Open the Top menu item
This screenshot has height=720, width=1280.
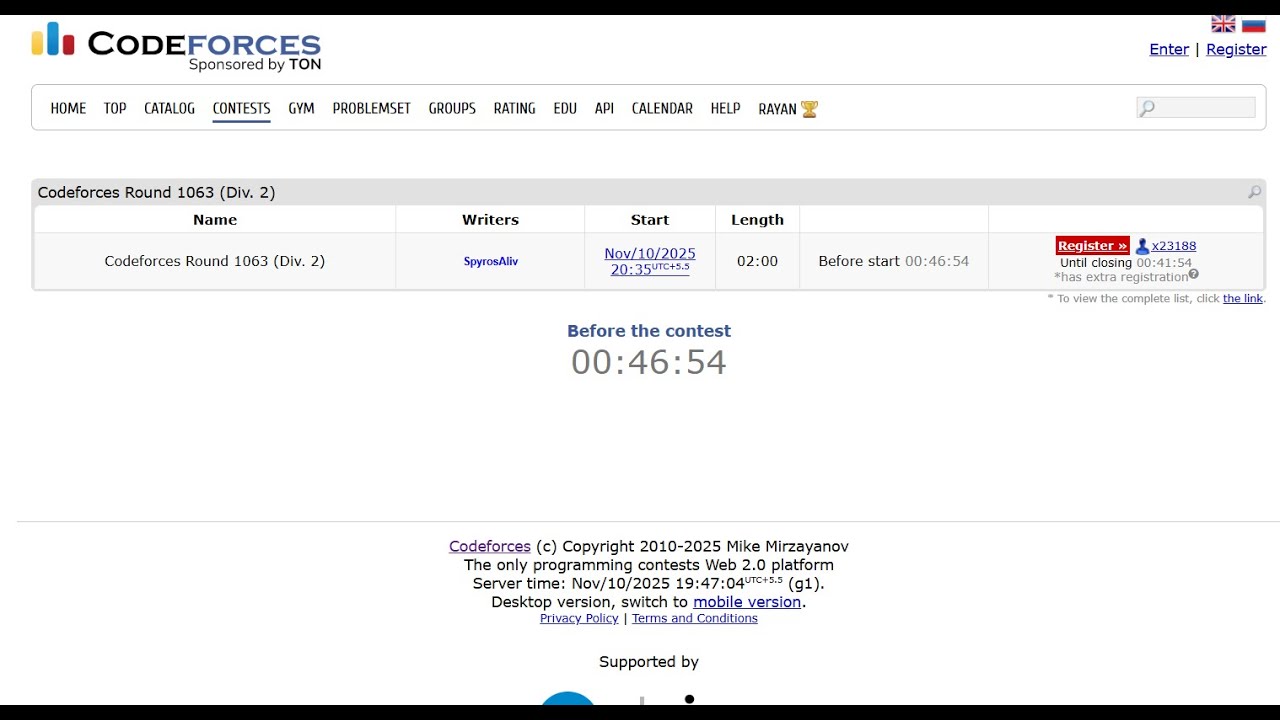[115, 108]
